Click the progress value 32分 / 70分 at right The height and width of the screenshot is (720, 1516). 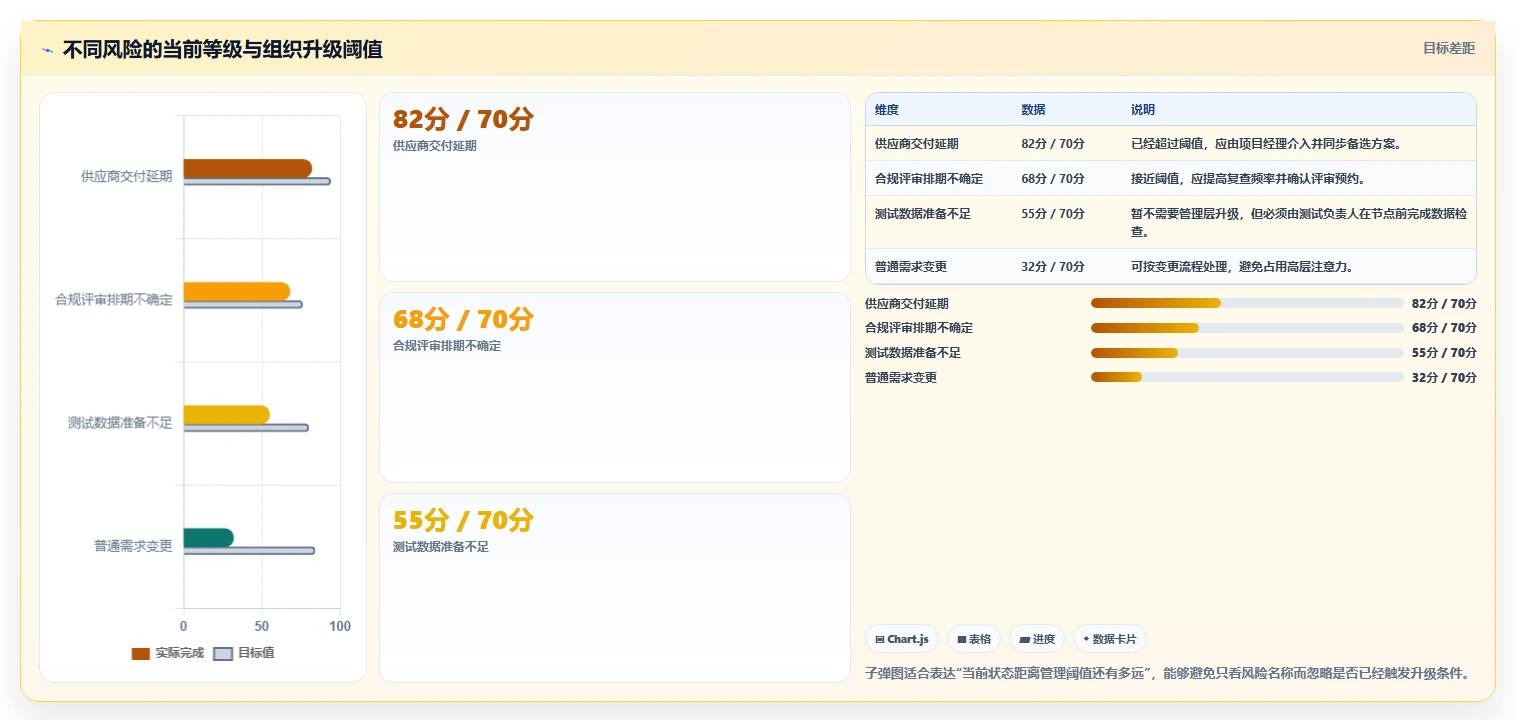coord(1444,378)
